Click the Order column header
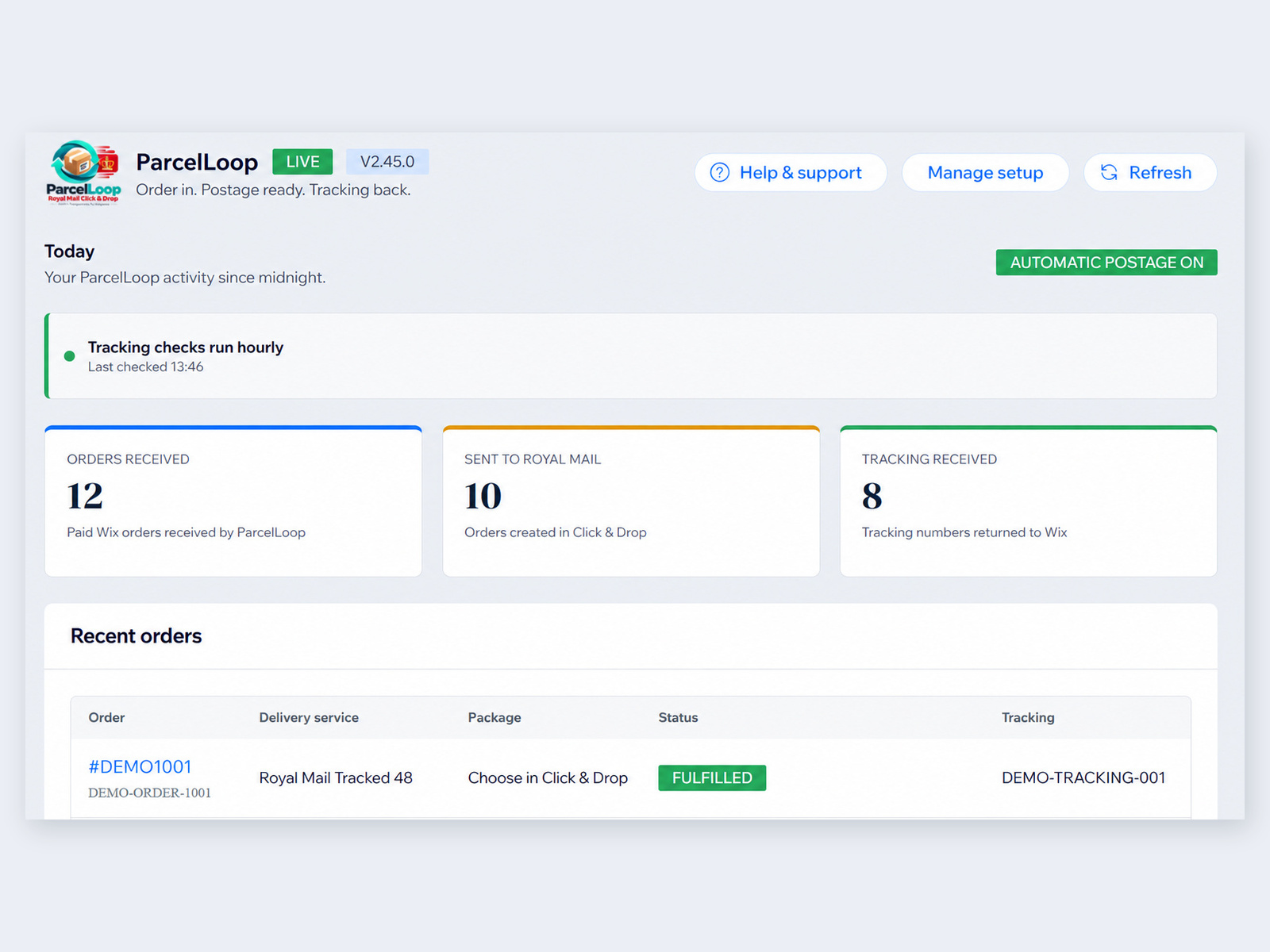Image resolution: width=1270 pixels, height=952 pixels. pyautogui.click(x=106, y=717)
